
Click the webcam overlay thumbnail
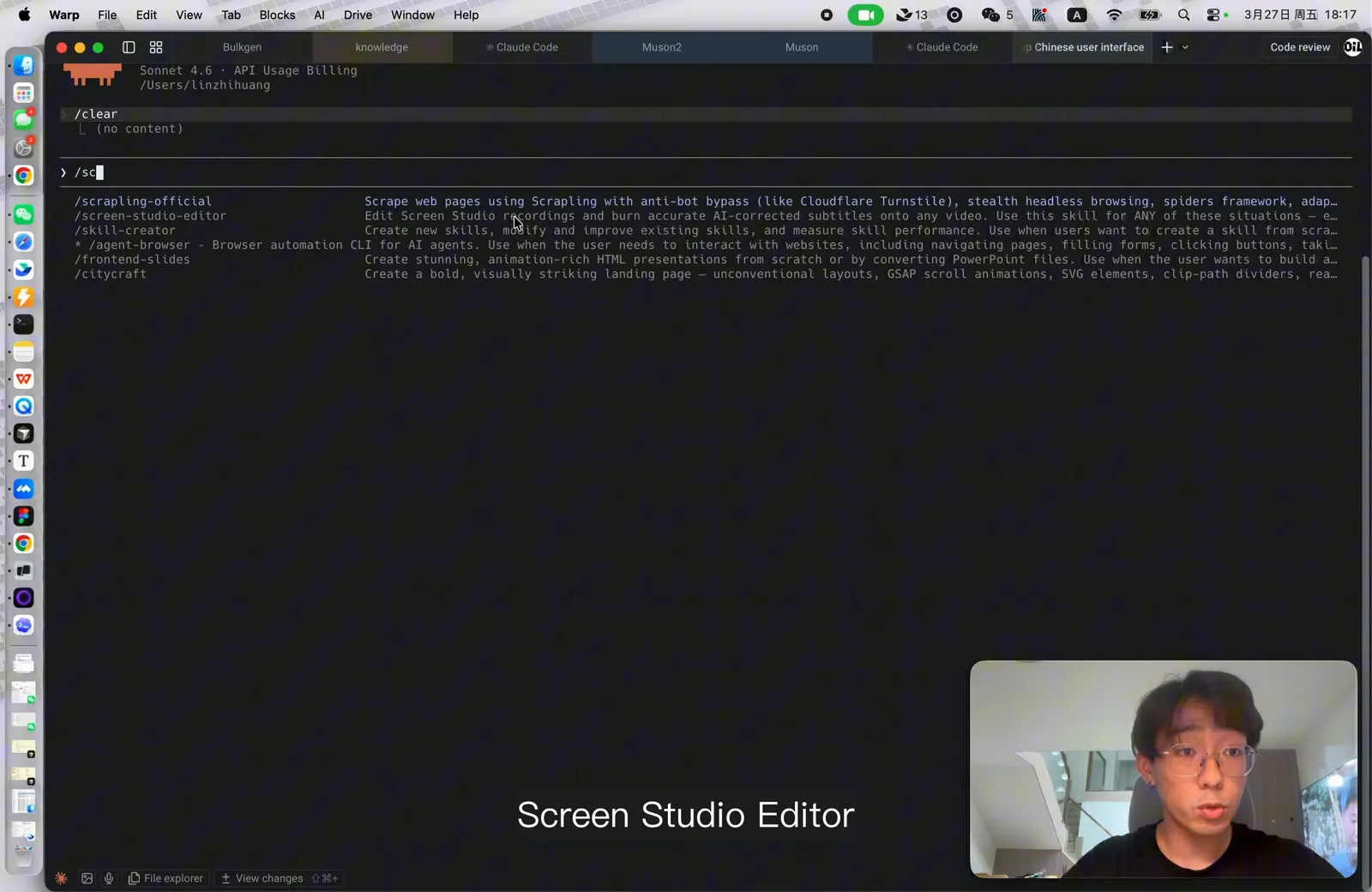pos(1164,769)
